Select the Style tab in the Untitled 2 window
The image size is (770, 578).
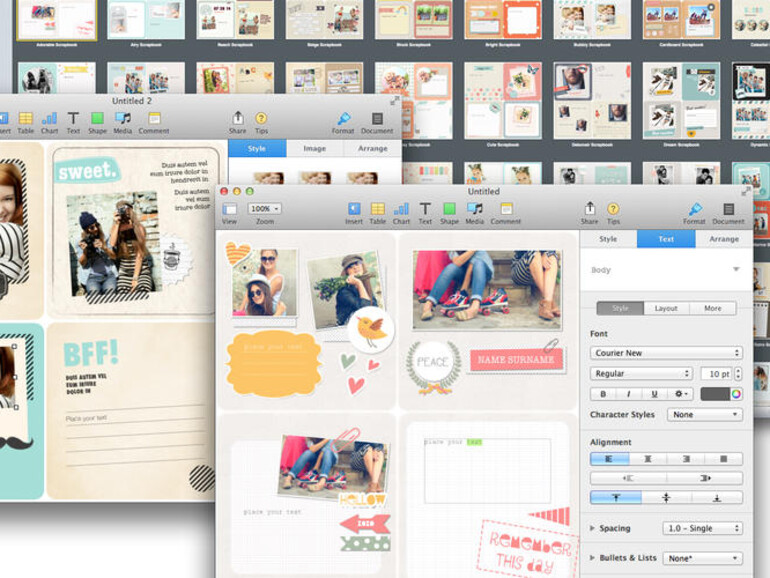(x=257, y=148)
